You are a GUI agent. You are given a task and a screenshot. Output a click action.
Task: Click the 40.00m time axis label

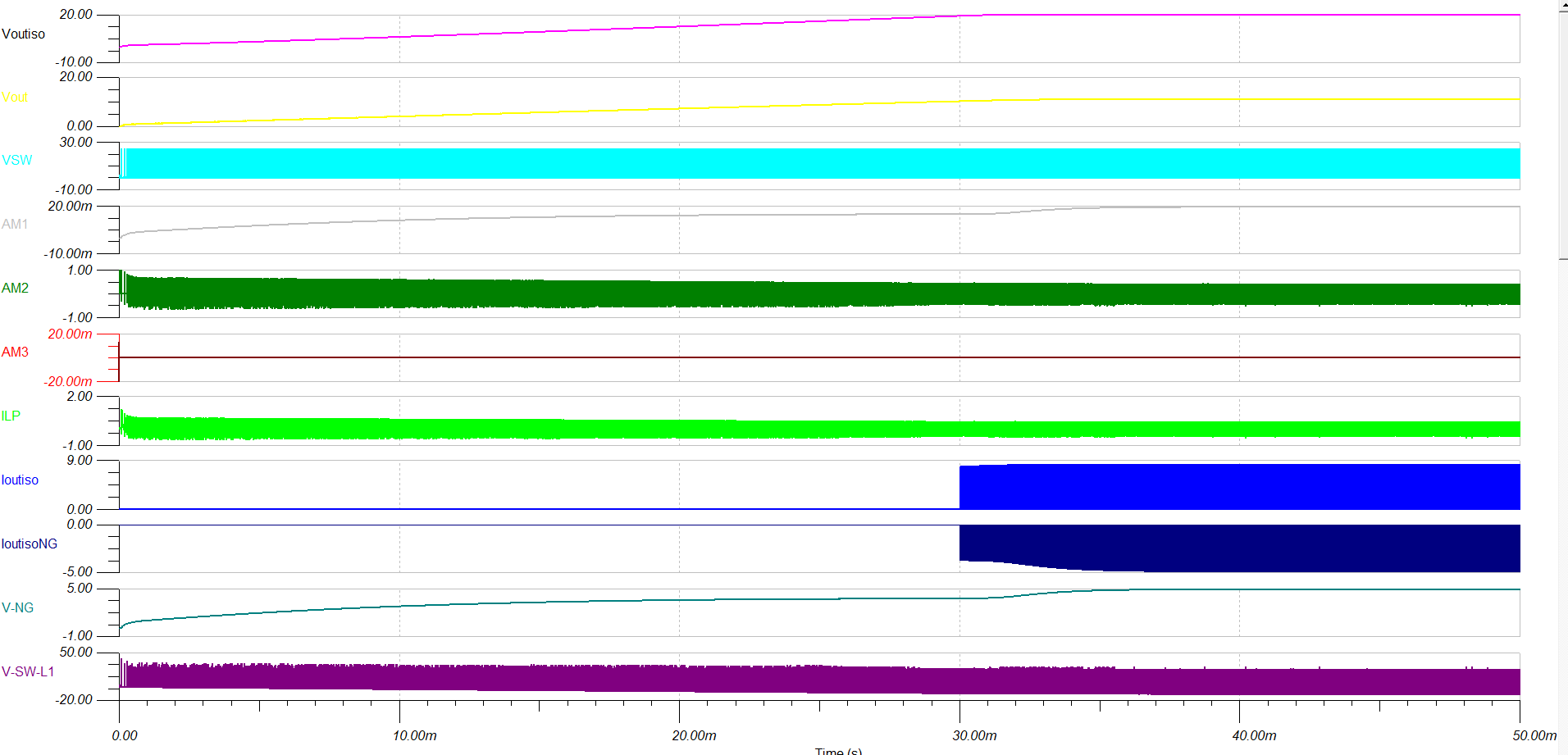(1255, 736)
